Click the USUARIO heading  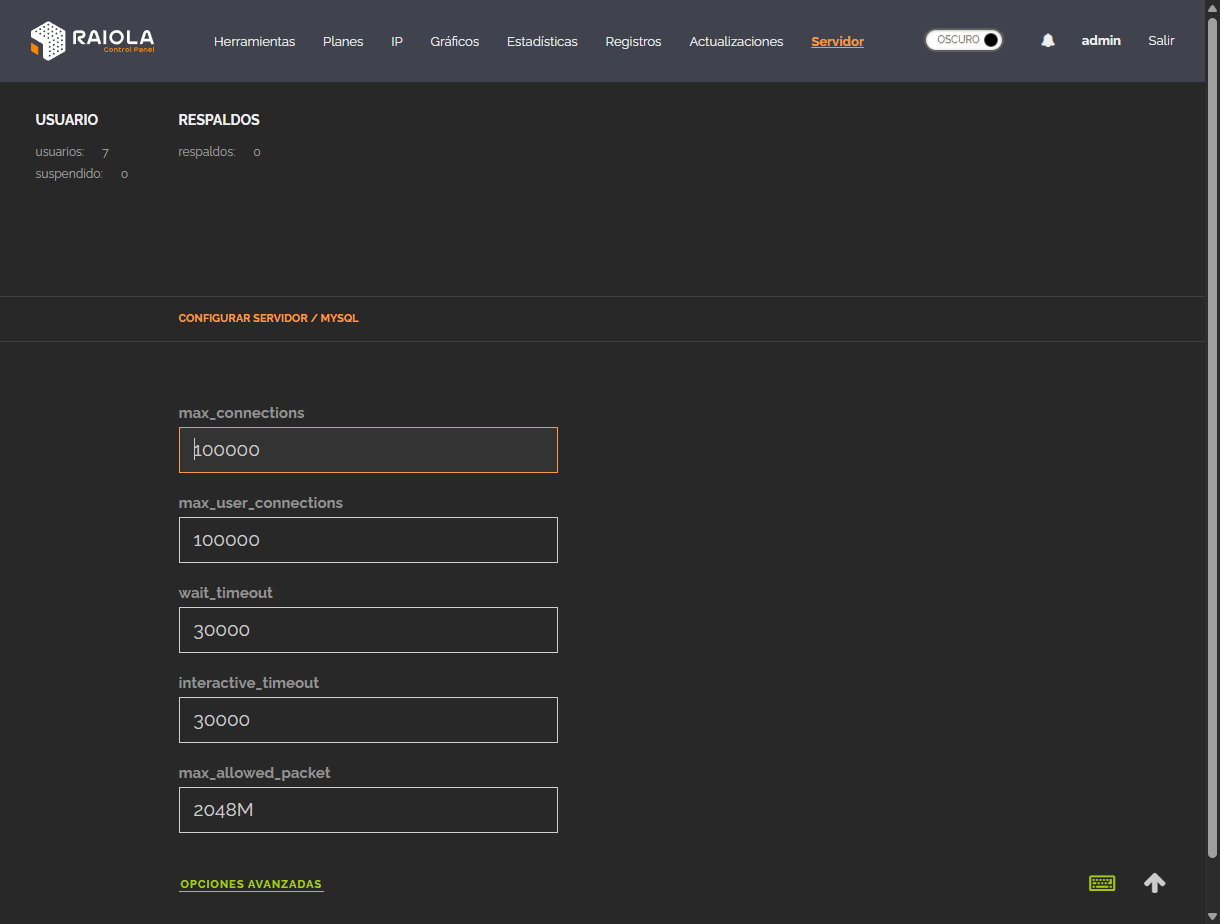(x=67, y=120)
